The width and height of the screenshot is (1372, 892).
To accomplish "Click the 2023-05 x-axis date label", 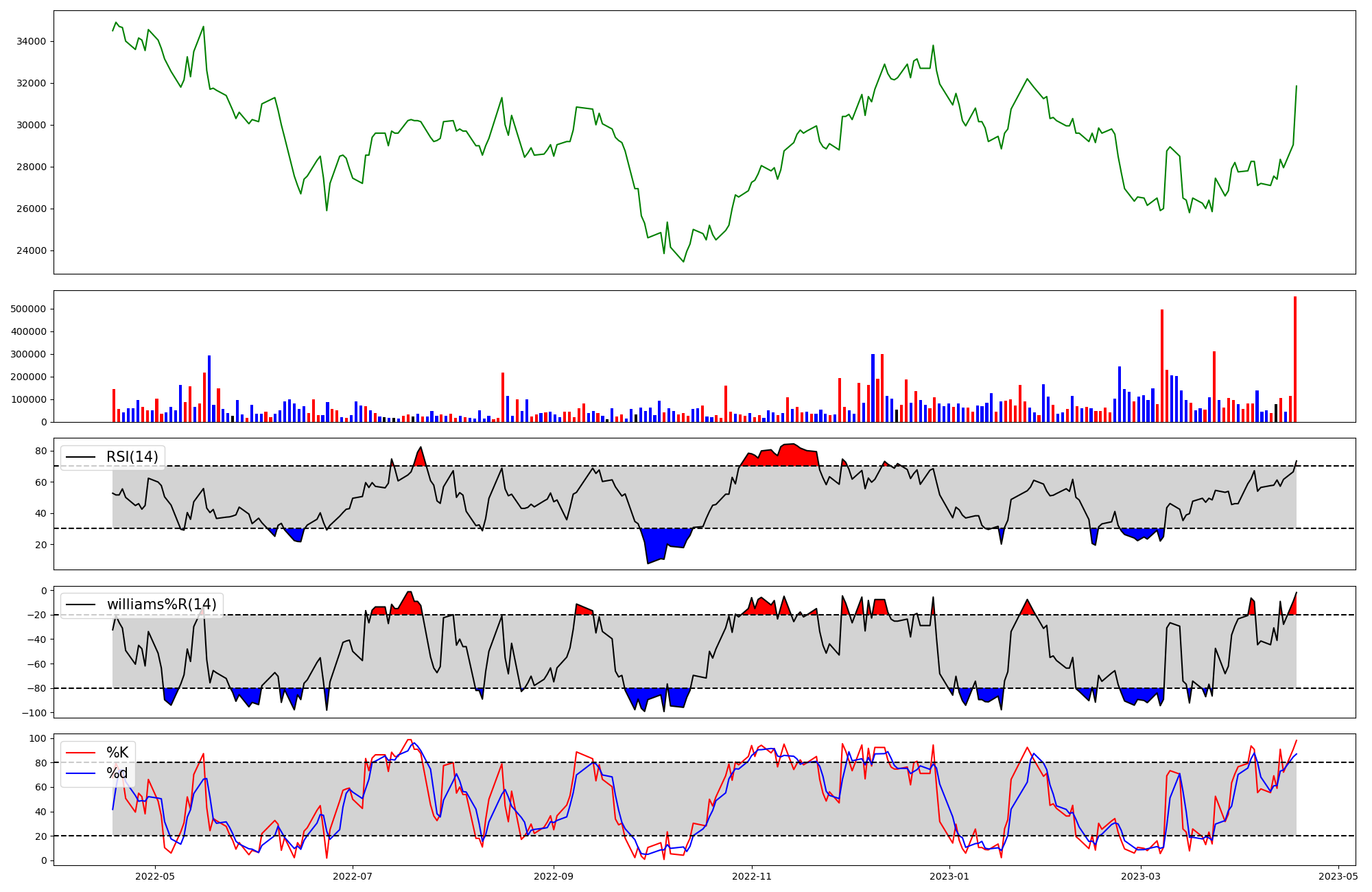I will coord(1338,876).
